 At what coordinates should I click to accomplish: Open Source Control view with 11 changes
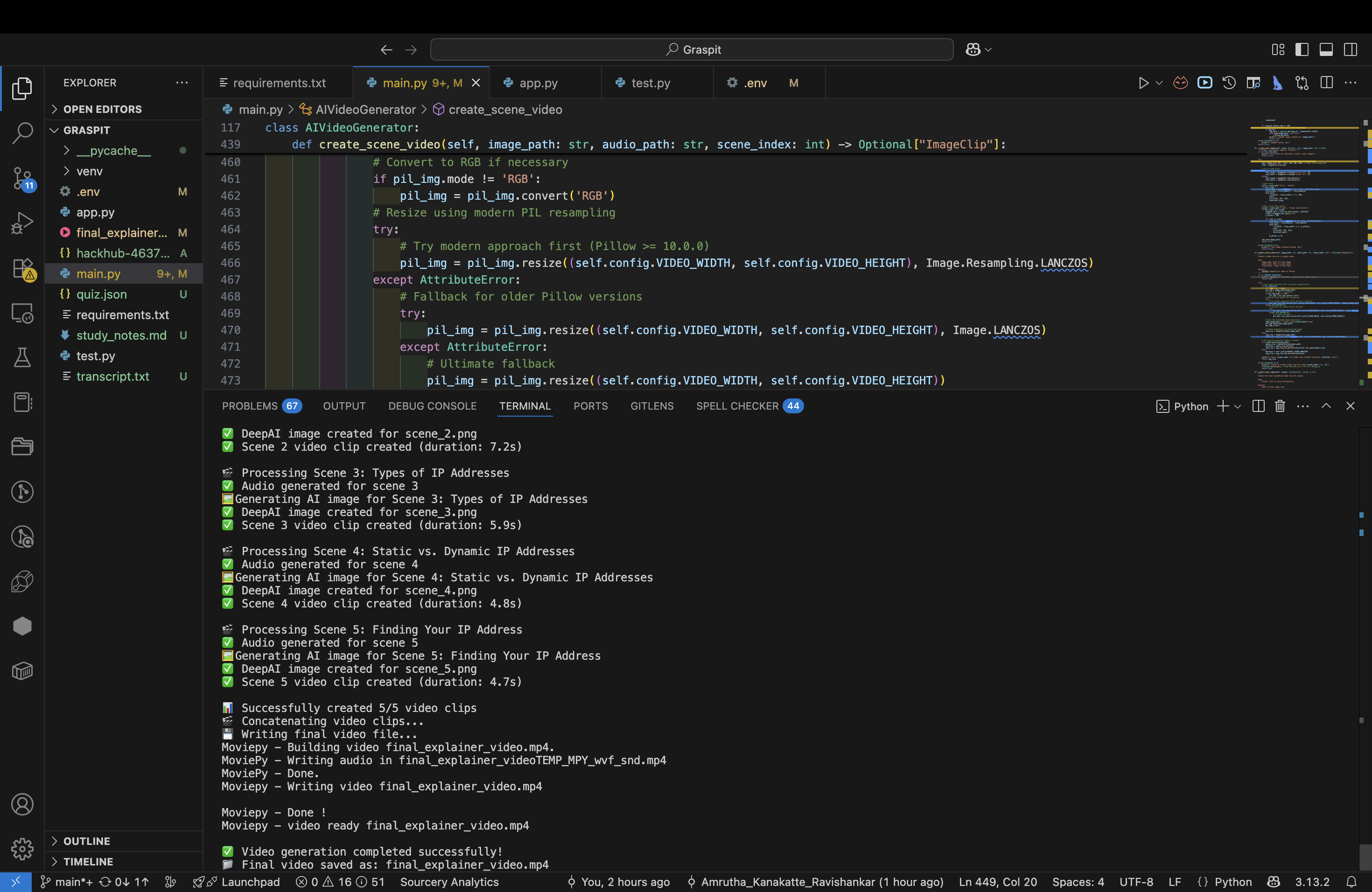(22, 178)
